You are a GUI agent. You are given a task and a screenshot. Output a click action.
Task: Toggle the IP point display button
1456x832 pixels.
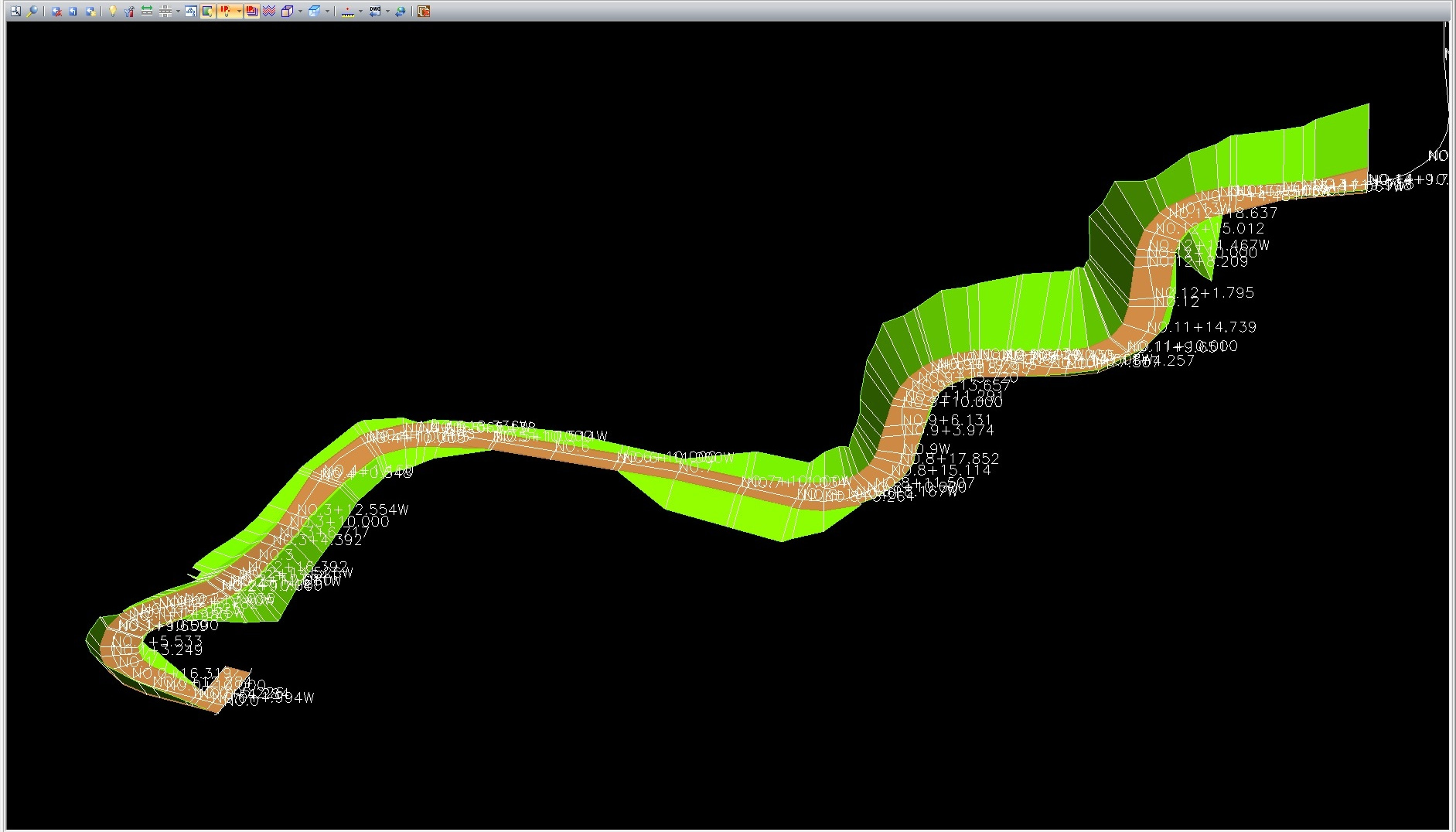226,12
